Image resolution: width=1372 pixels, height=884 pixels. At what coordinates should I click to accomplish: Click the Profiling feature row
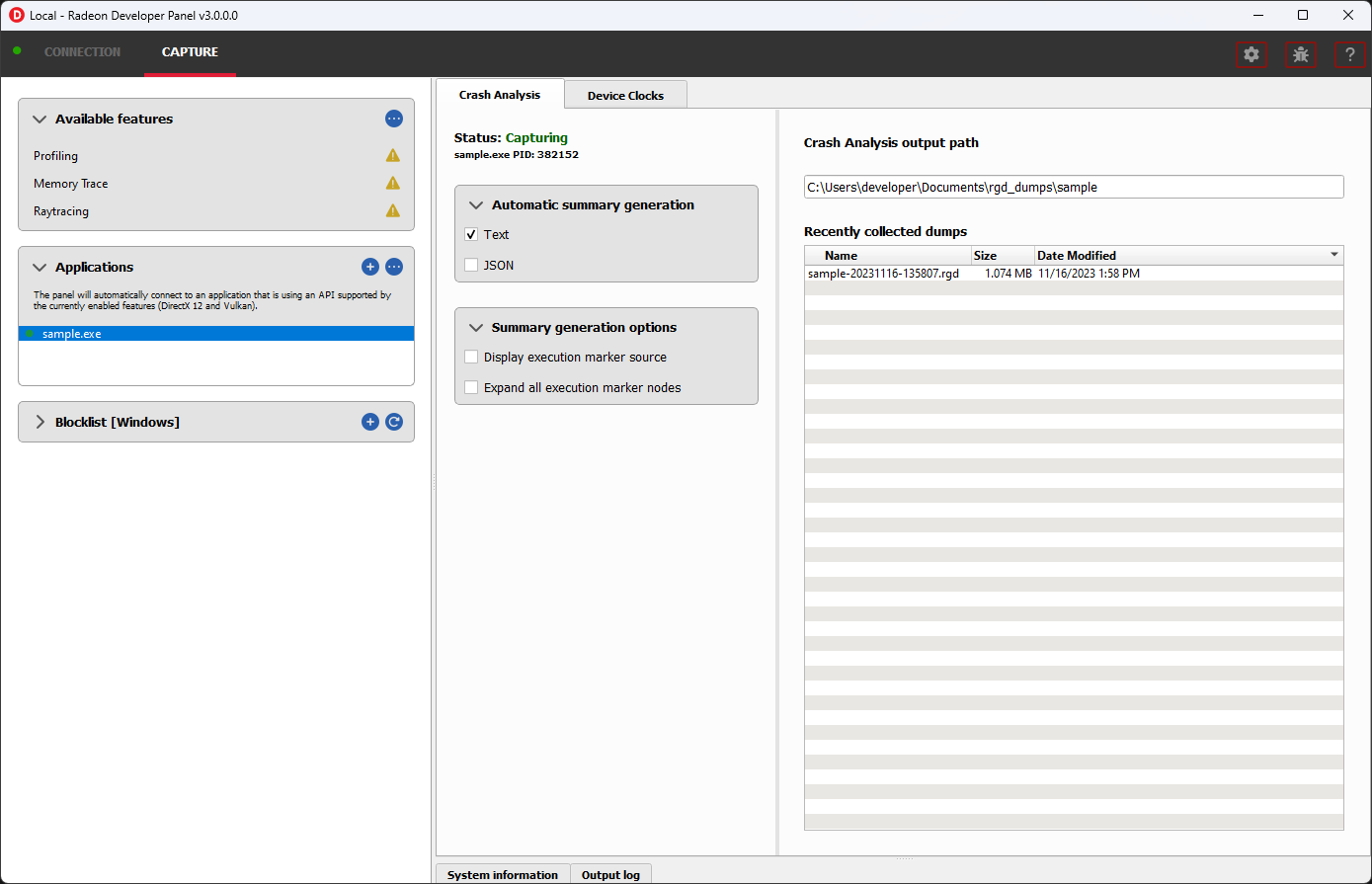coord(216,155)
